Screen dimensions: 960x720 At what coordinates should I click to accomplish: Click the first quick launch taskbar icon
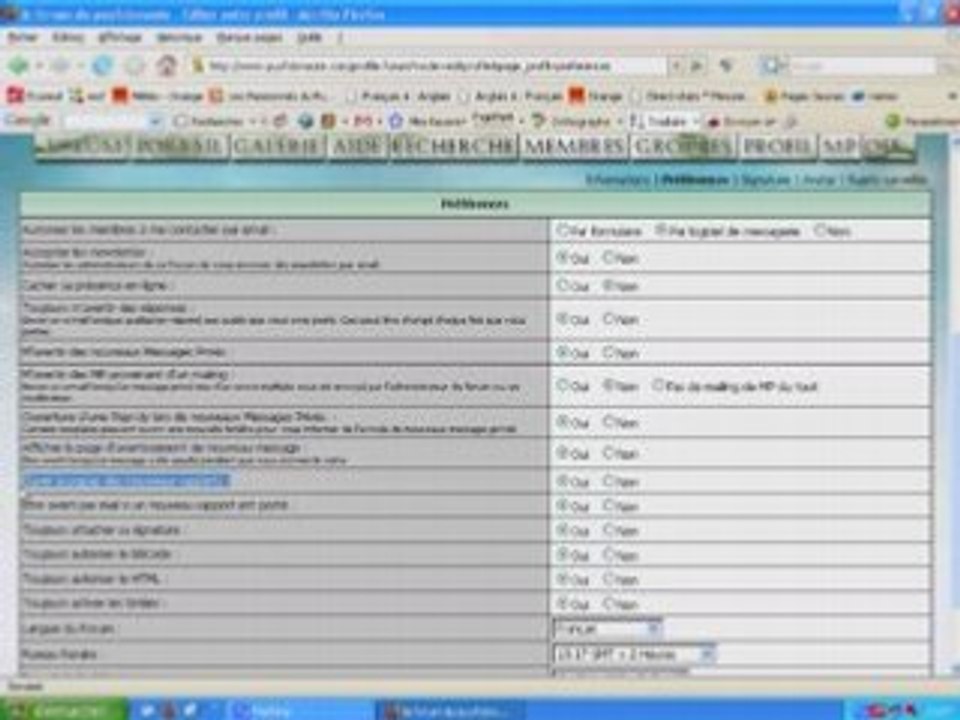click(x=147, y=710)
